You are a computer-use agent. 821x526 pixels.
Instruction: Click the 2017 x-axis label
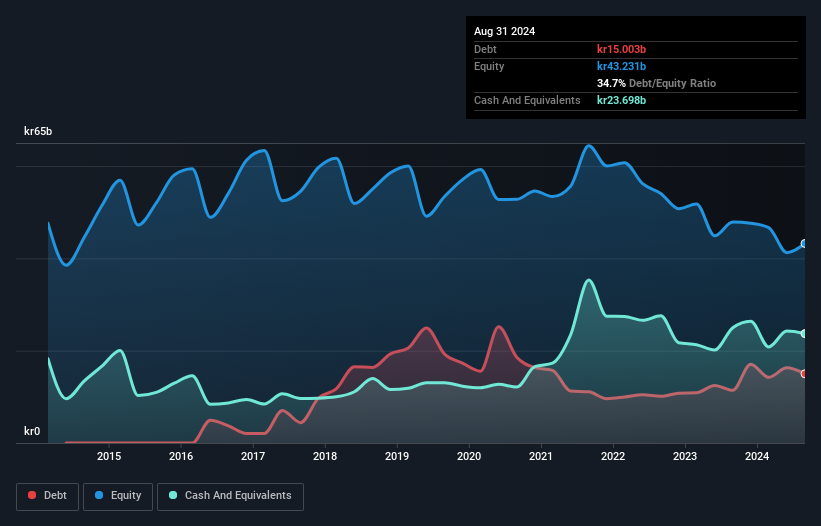click(x=253, y=456)
